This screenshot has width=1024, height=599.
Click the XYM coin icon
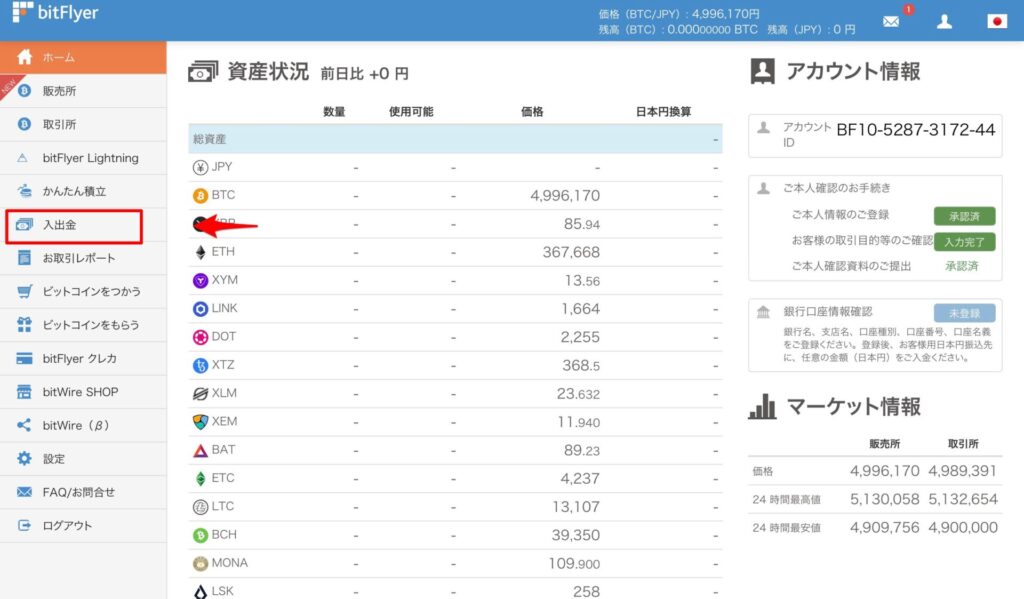[200, 280]
